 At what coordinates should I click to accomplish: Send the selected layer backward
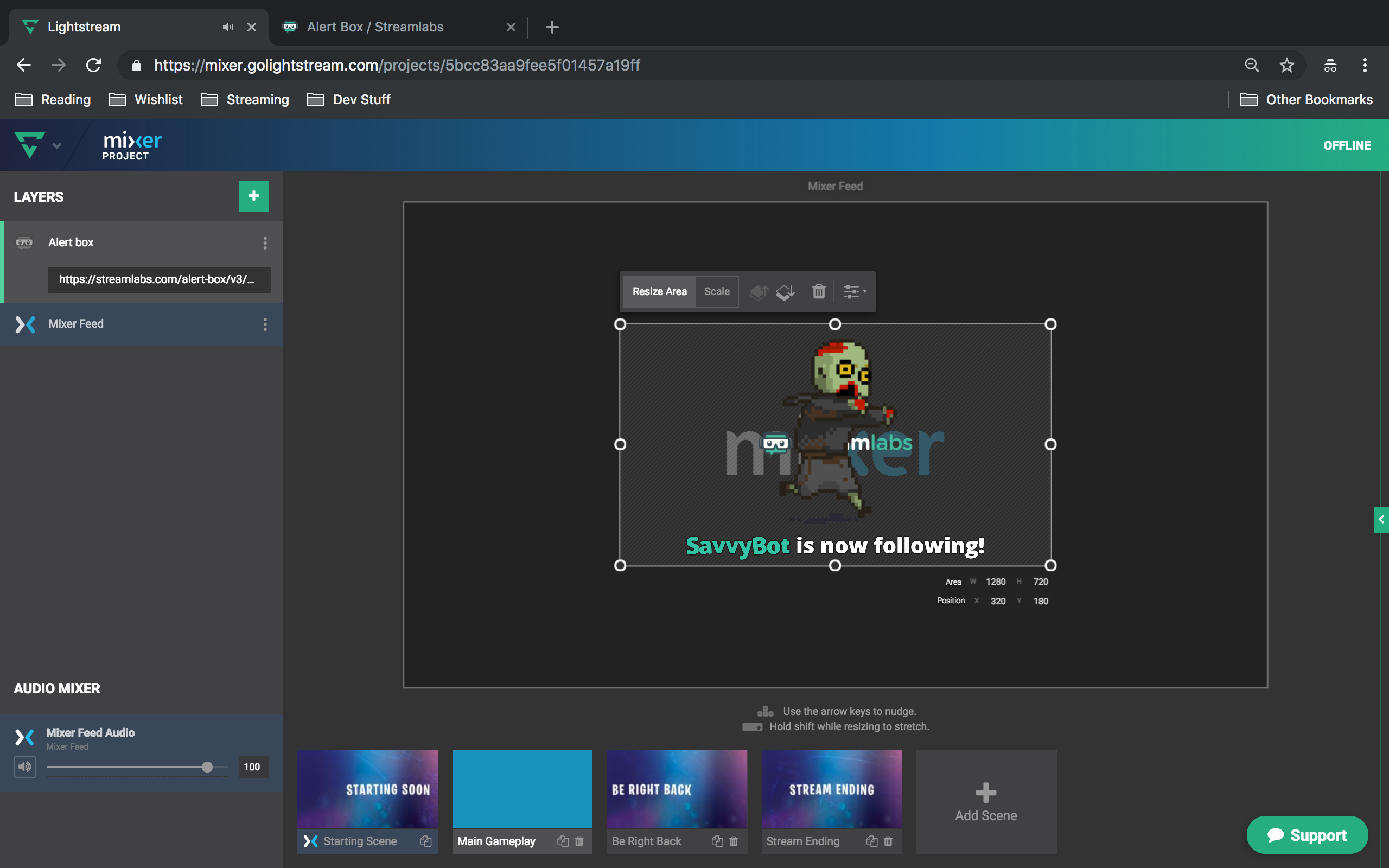coord(785,292)
